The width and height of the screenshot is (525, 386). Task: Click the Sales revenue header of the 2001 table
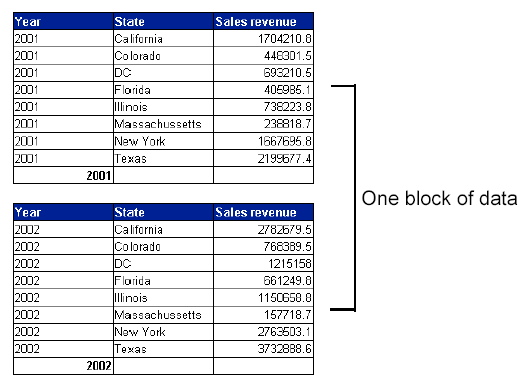point(264,21)
